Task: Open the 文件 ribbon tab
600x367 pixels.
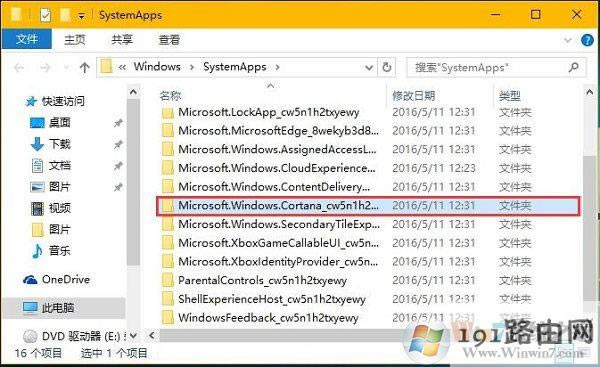Action: (x=26, y=39)
